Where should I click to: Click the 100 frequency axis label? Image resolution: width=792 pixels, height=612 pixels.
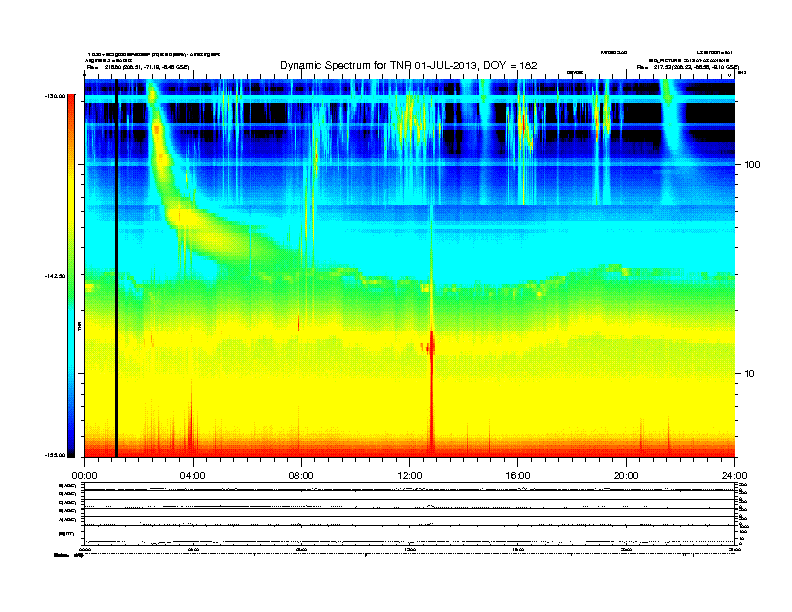(752, 165)
